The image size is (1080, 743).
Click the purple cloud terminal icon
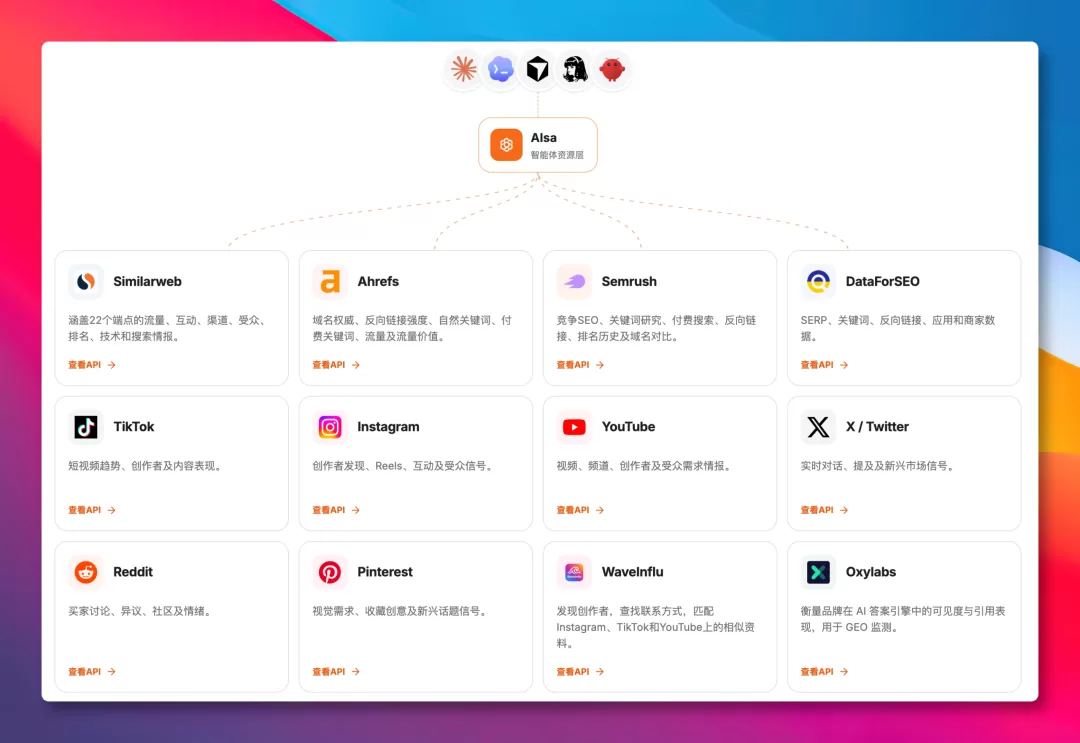(x=501, y=69)
